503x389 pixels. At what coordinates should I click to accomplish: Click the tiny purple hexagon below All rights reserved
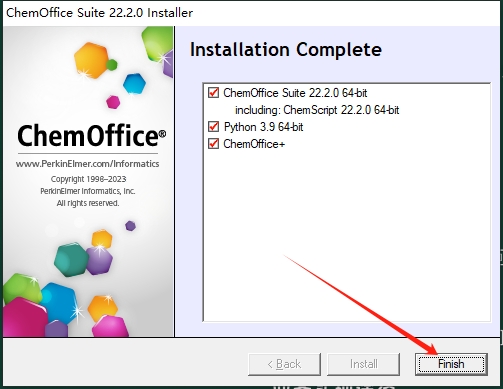130,226
